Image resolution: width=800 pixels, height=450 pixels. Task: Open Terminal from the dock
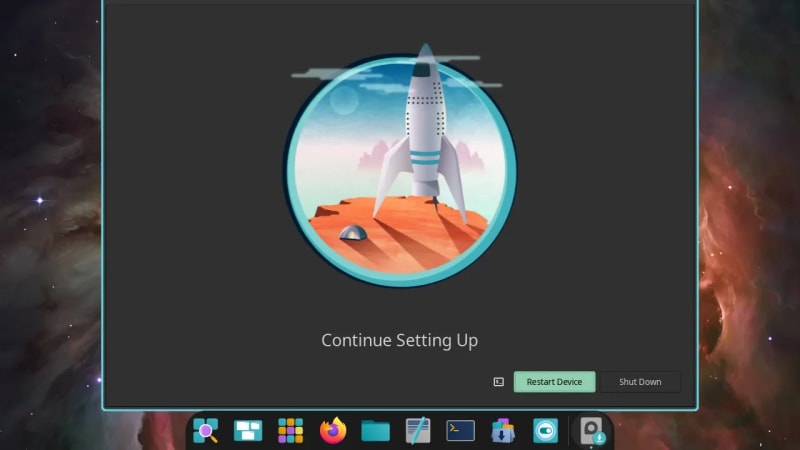pyautogui.click(x=460, y=431)
